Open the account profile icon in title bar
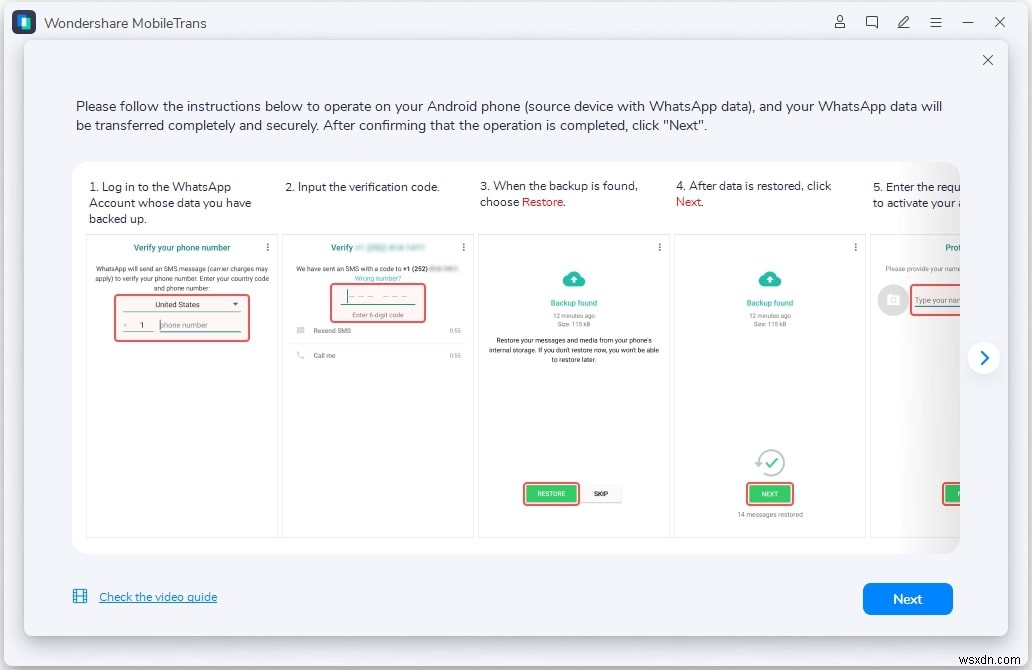 point(840,22)
